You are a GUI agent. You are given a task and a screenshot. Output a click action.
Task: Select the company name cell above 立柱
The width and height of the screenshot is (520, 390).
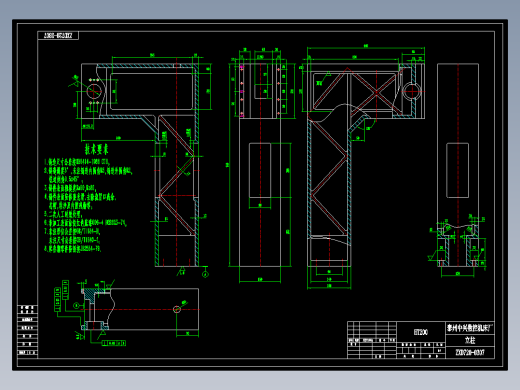[470, 328]
